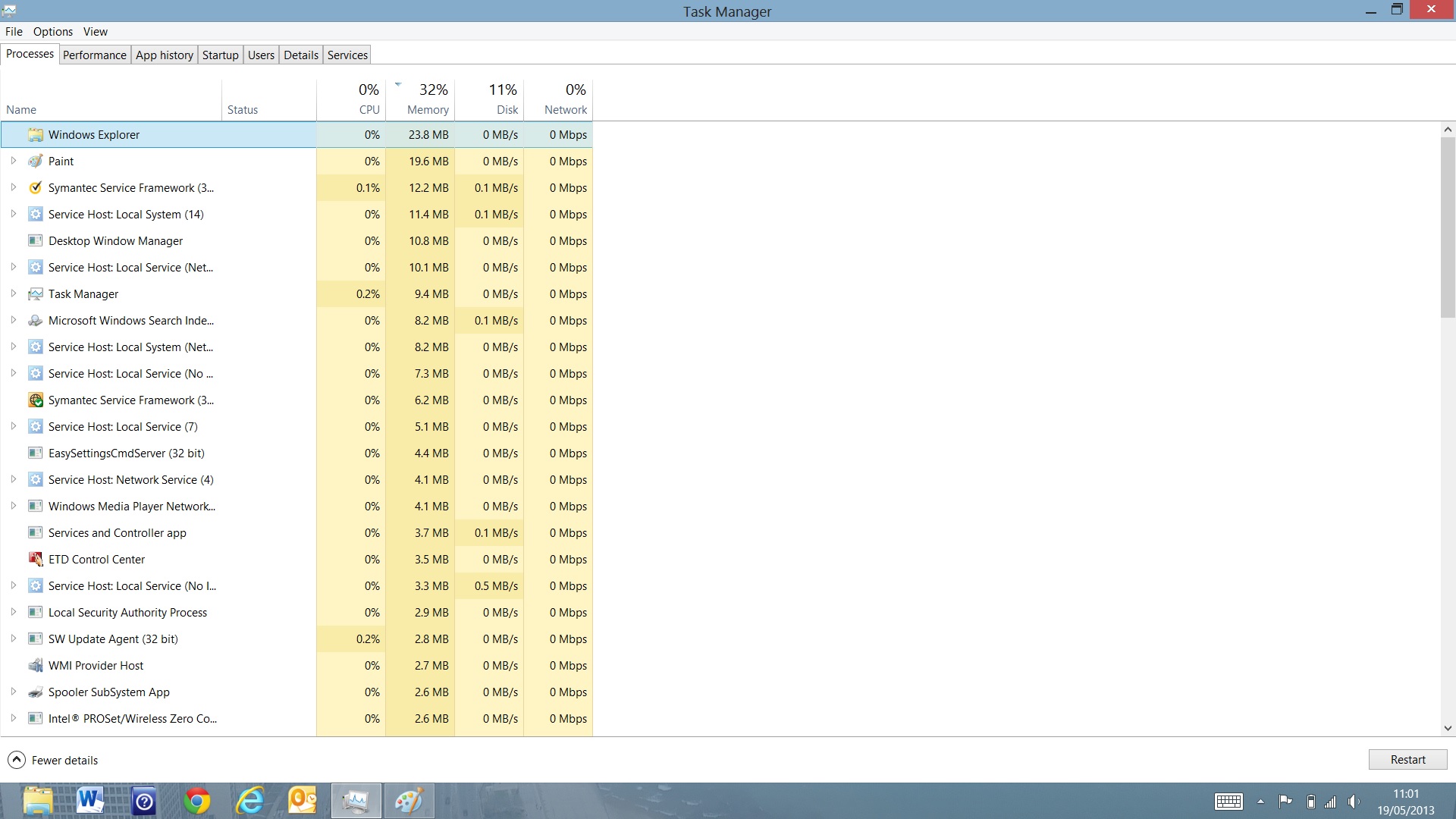Viewport: 1456px width, 819px height.
Task: Expand Local Security Authority Process row
Action: [x=13, y=612]
